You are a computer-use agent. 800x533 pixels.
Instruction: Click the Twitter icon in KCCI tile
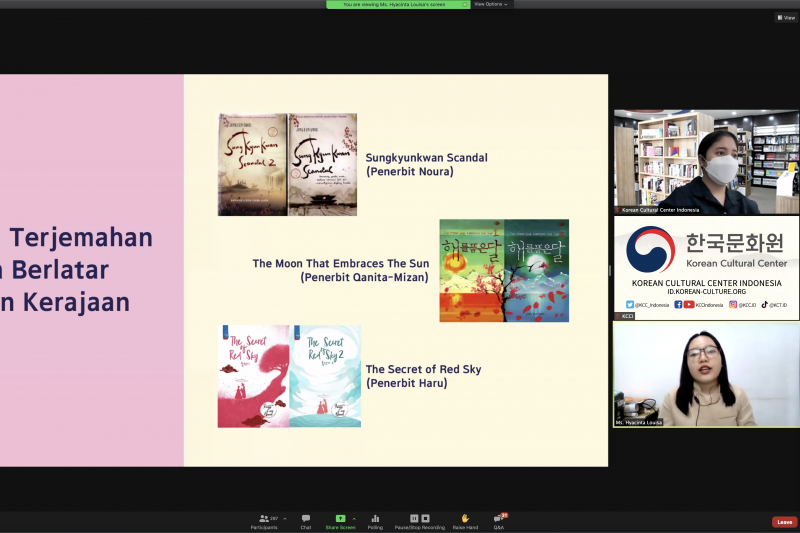tap(630, 304)
